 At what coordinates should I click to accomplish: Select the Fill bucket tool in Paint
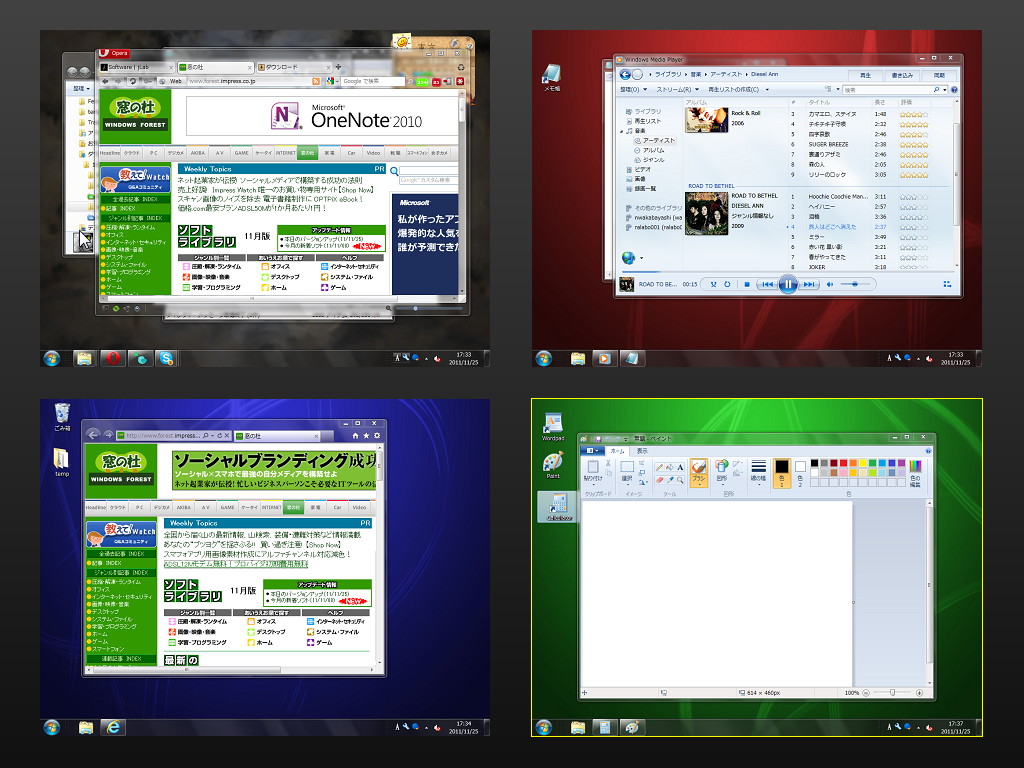(x=670, y=467)
